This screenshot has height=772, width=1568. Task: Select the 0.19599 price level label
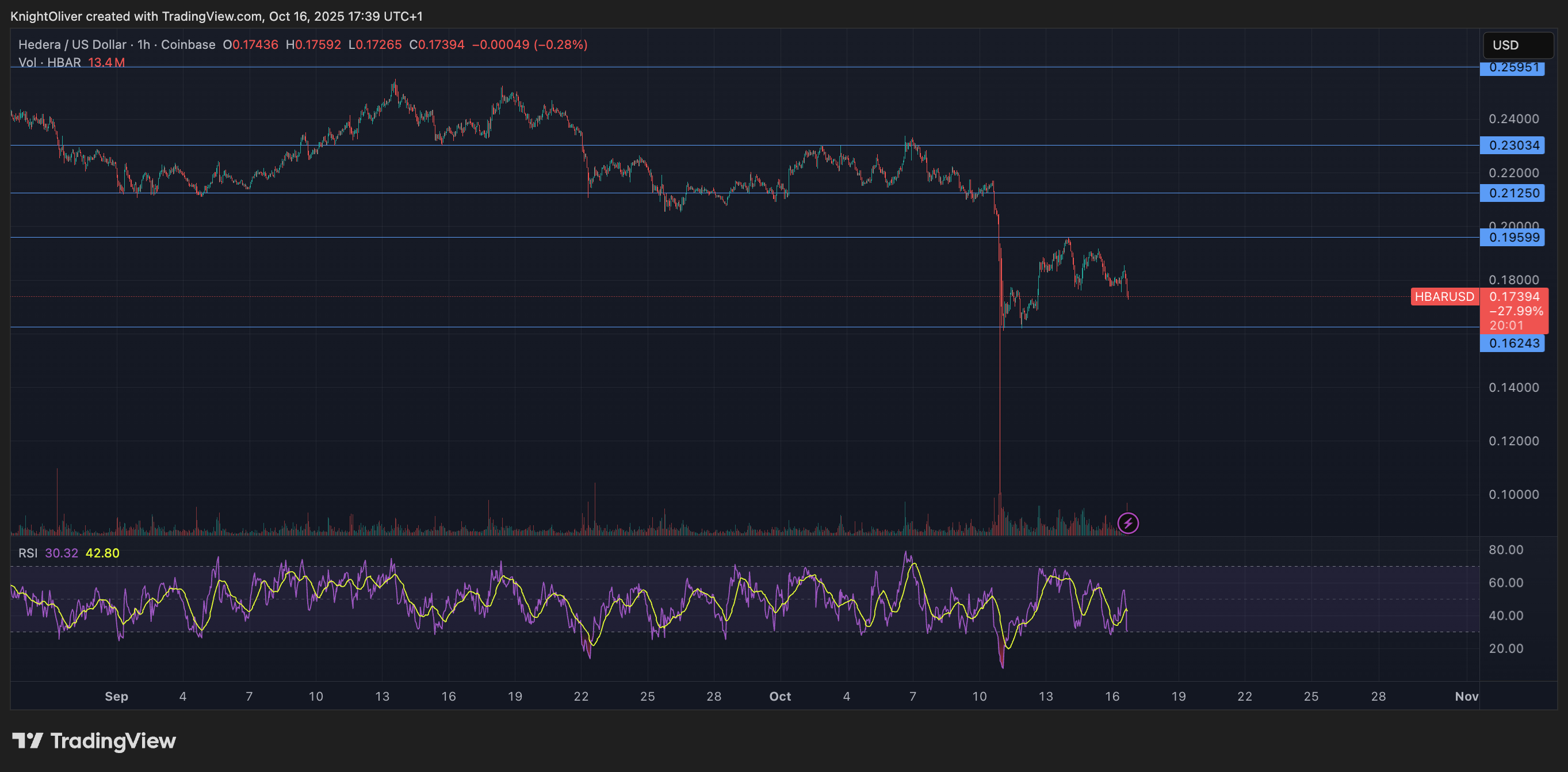pos(1512,238)
